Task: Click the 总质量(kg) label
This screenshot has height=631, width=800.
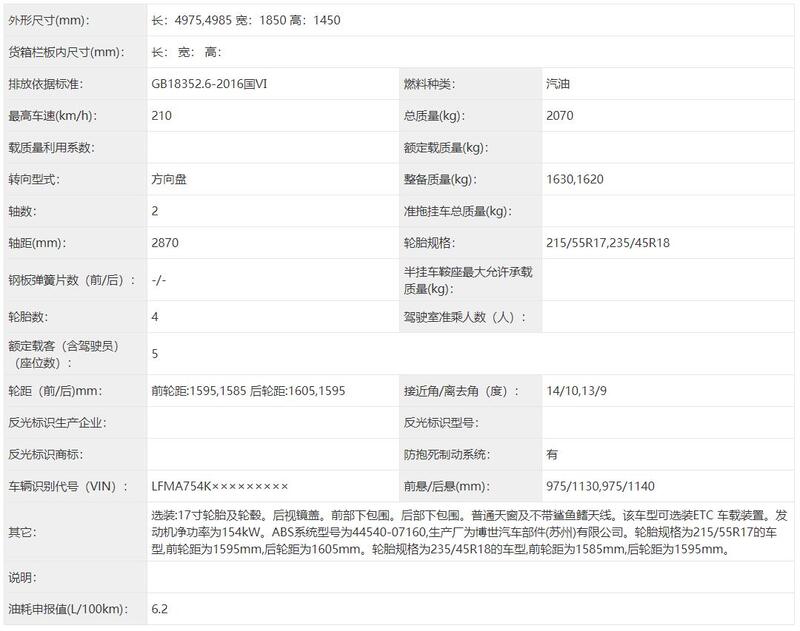Action: [434, 116]
